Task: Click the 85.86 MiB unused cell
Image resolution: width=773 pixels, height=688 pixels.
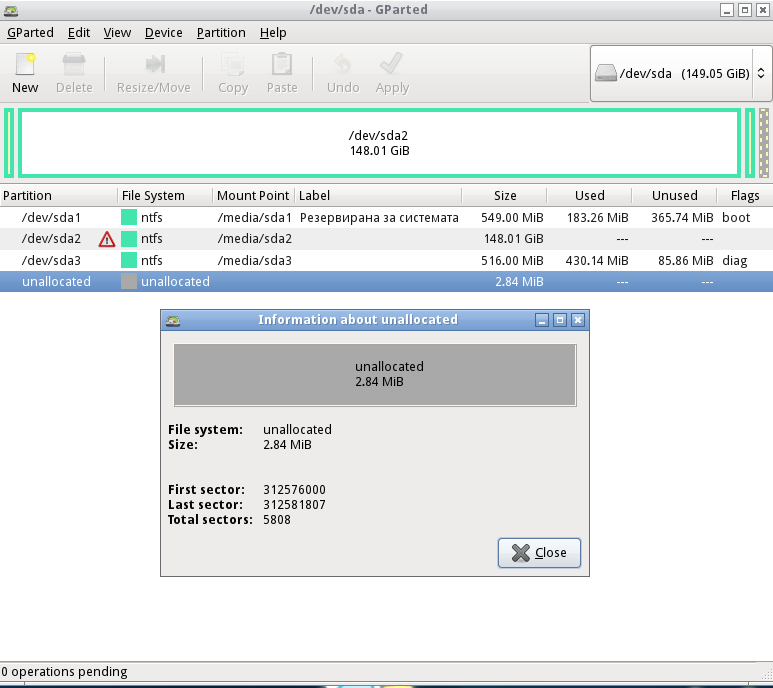Action: 686,260
